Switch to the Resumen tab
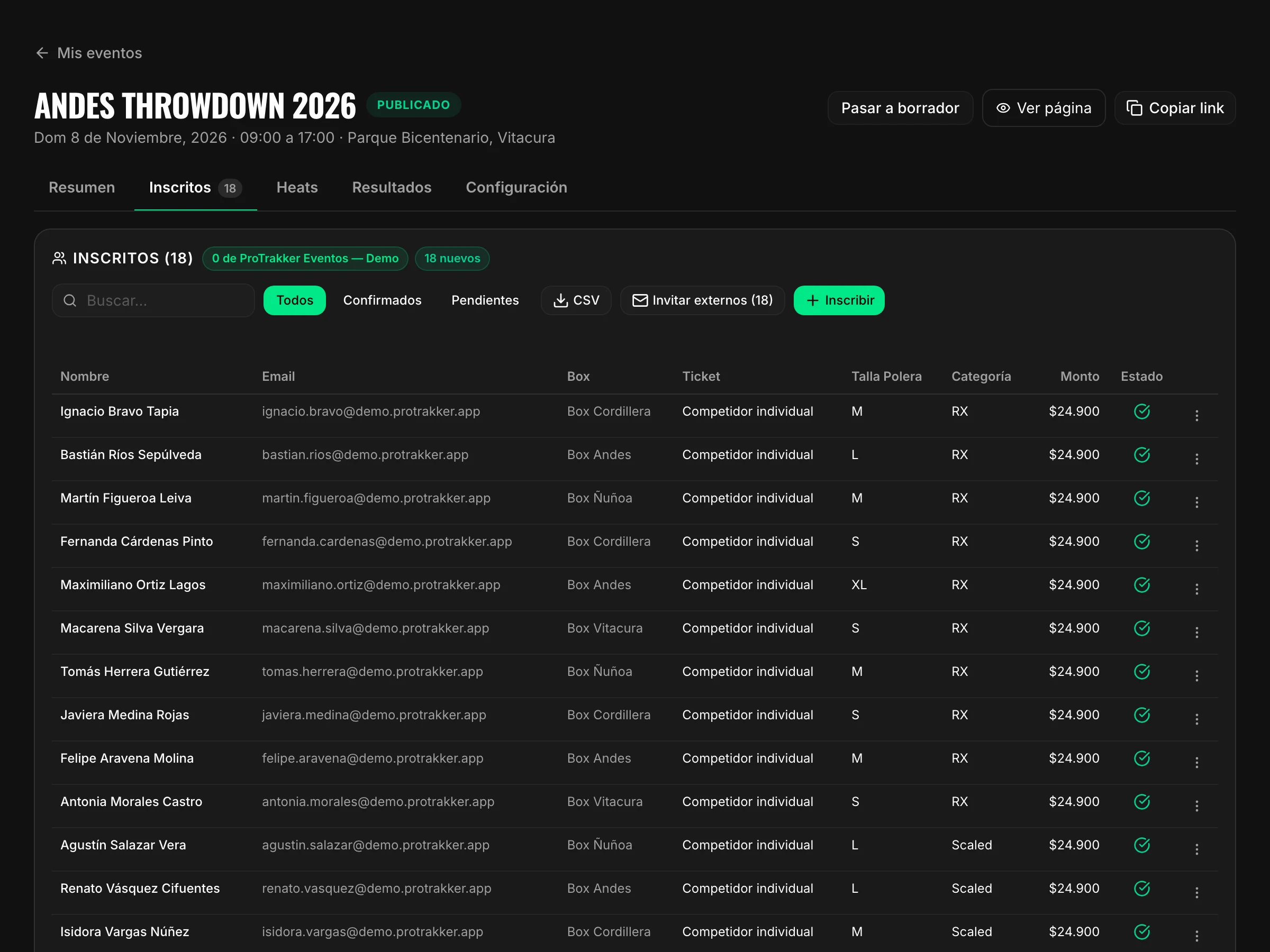 81,188
